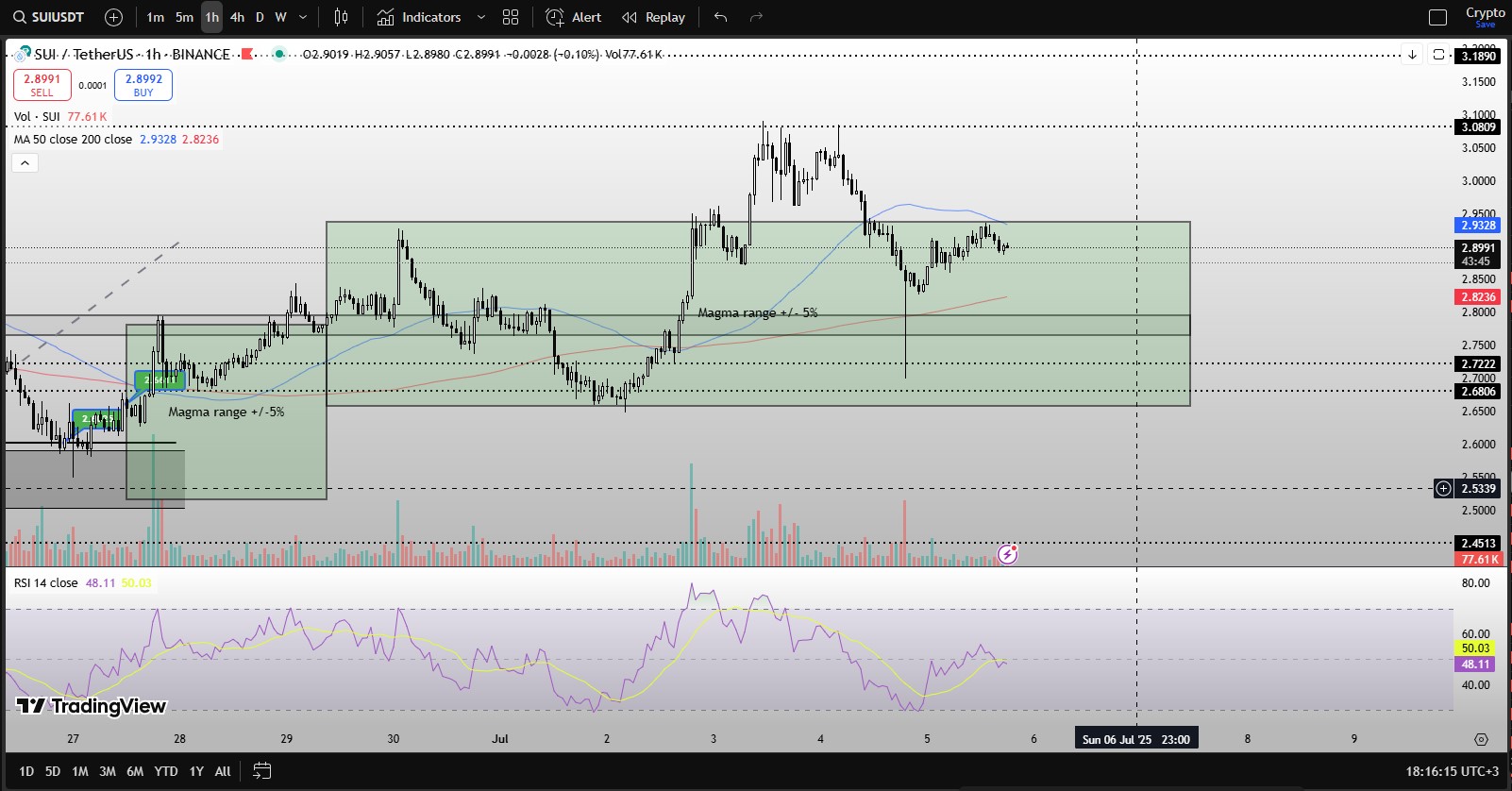
Task: Click the 2.8991 SELL button
Action: (x=42, y=85)
